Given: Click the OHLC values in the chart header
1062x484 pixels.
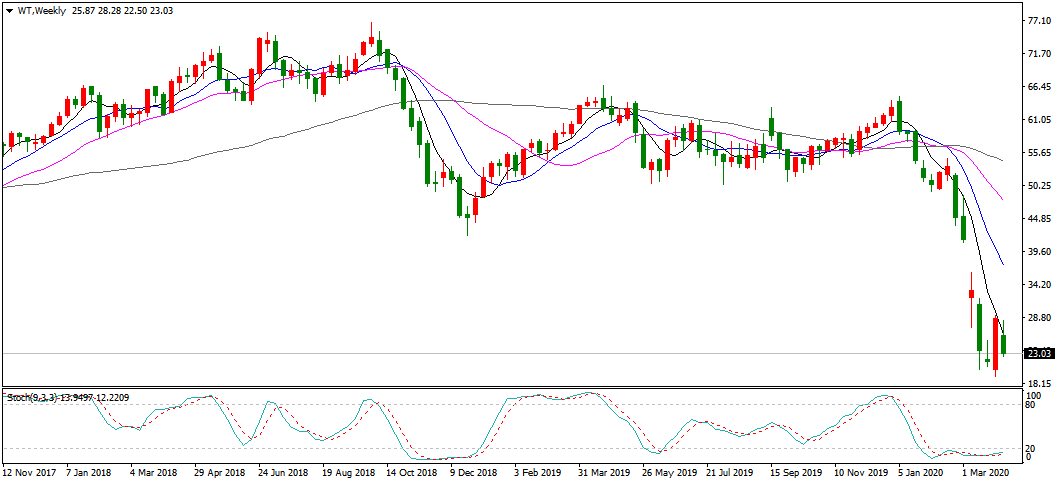Looking at the screenshot, I should 118,10.
